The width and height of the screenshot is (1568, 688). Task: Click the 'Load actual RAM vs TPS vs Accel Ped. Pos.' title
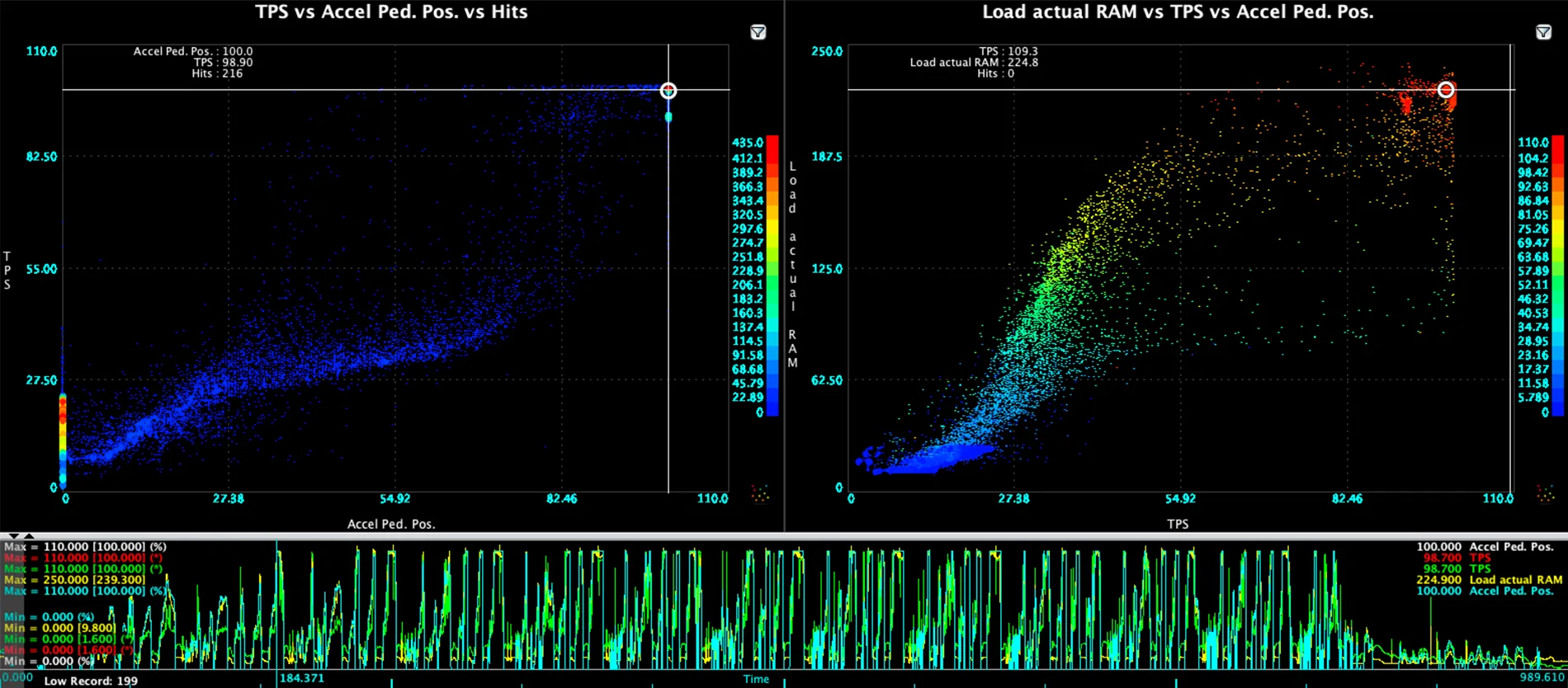(1178, 12)
